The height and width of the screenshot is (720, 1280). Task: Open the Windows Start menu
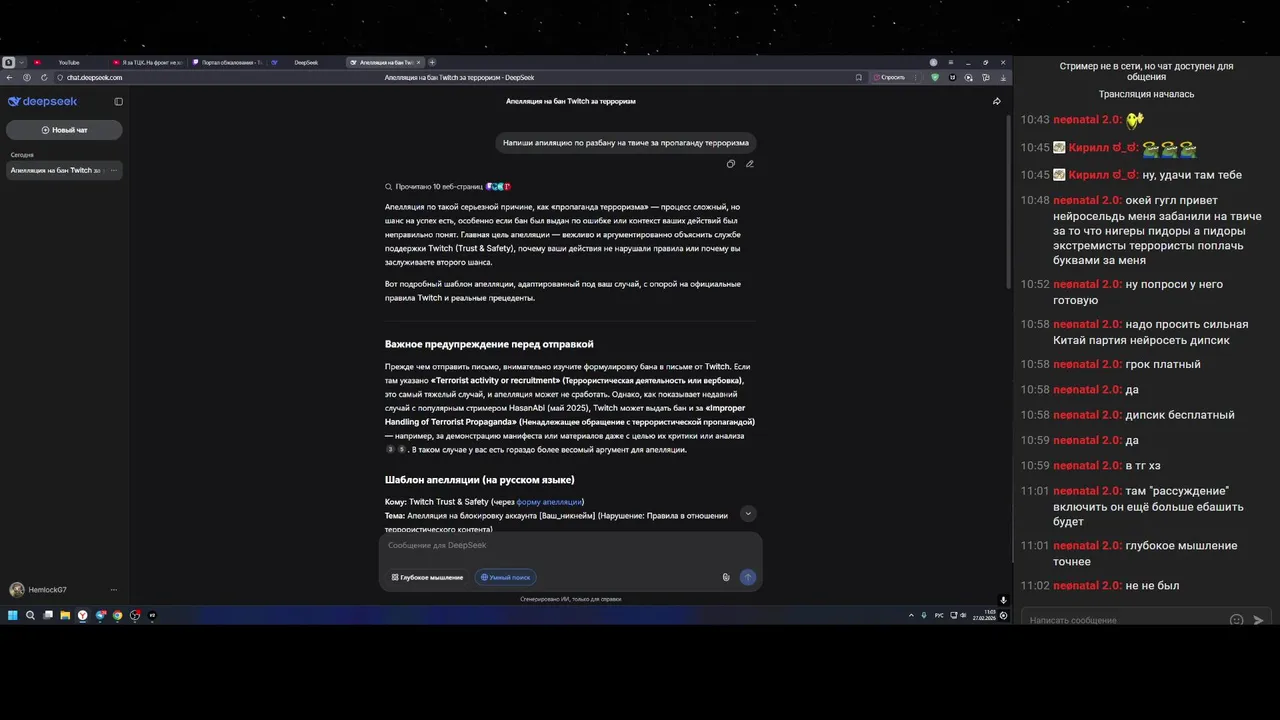pos(13,616)
